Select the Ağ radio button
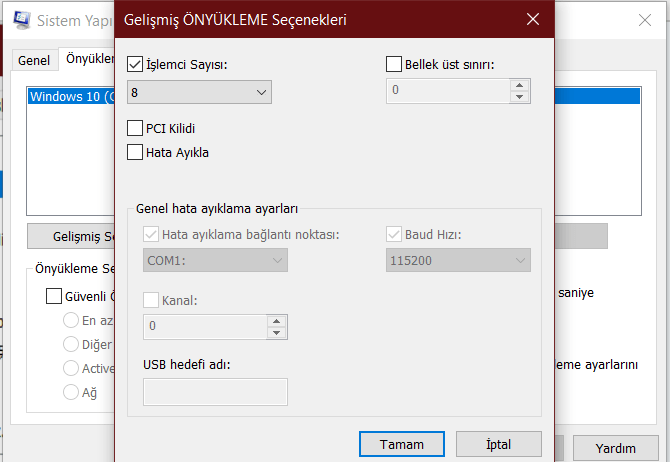Image resolution: width=670 pixels, height=462 pixels. [x=71, y=392]
